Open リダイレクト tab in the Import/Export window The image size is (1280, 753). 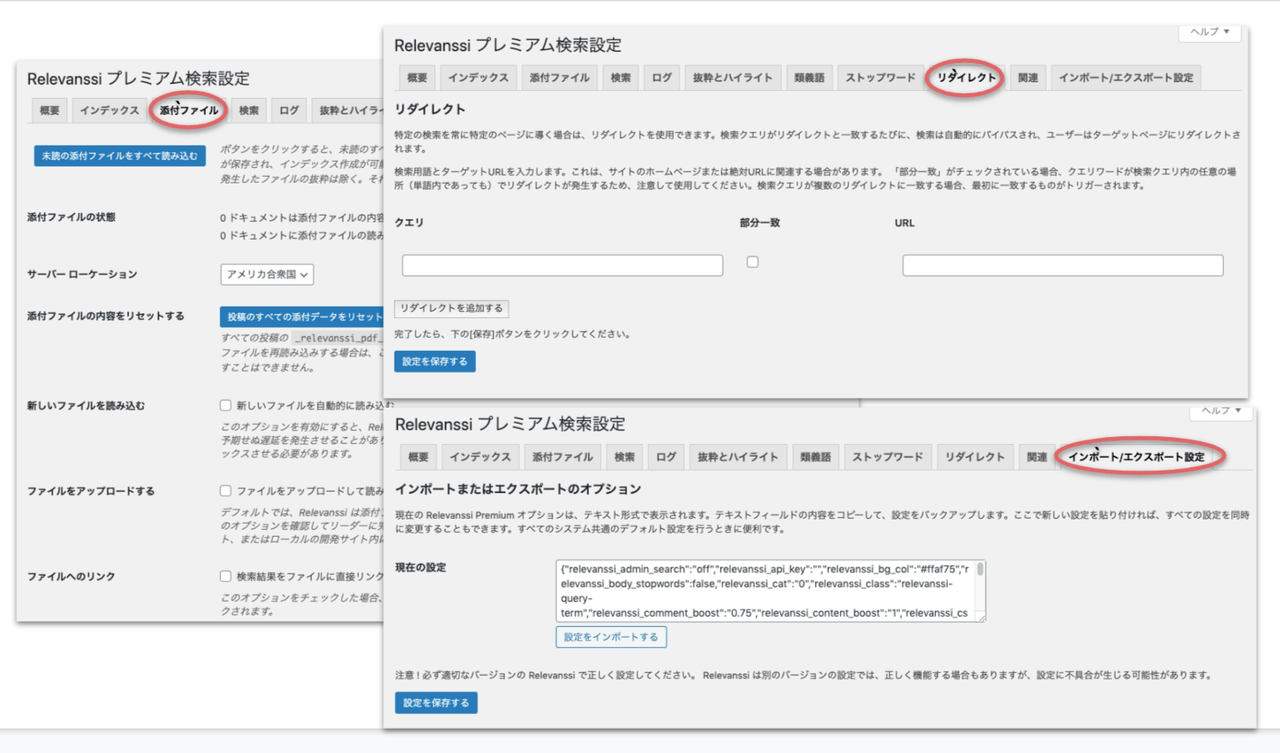(976, 457)
